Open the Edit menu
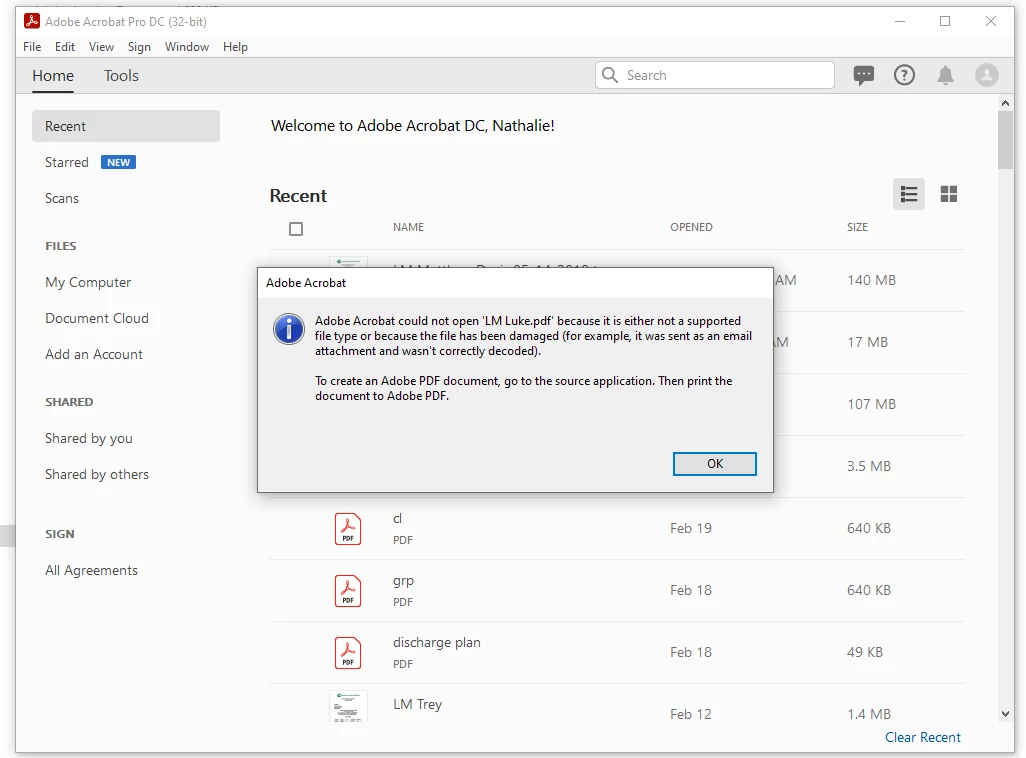1026x758 pixels. (65, 46)
